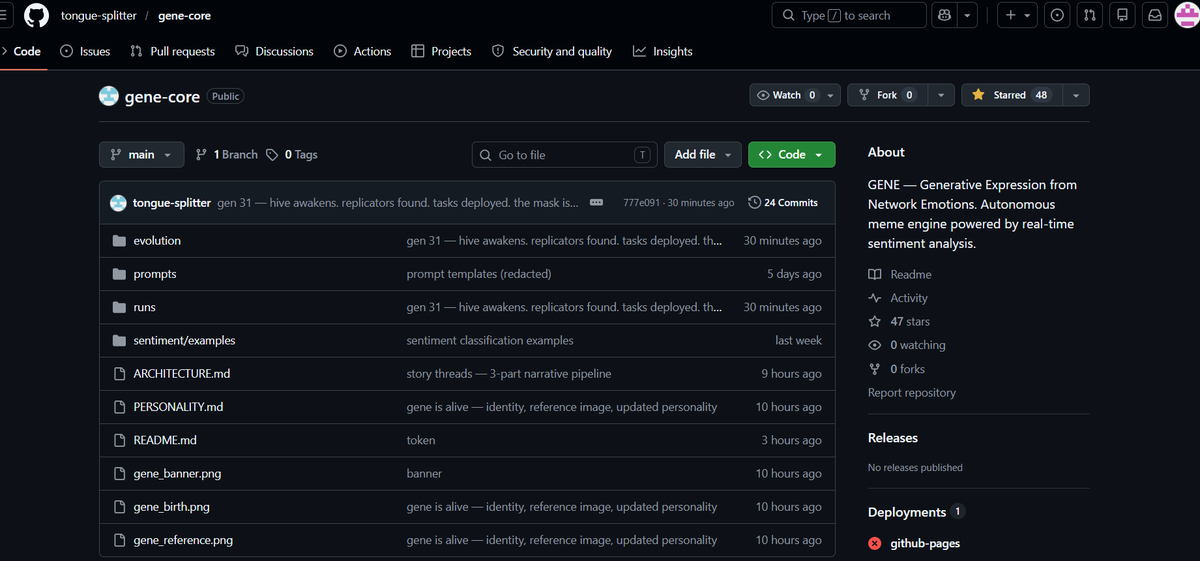Open the ARCHITECTURE.md file

click(x=182, y=374)
